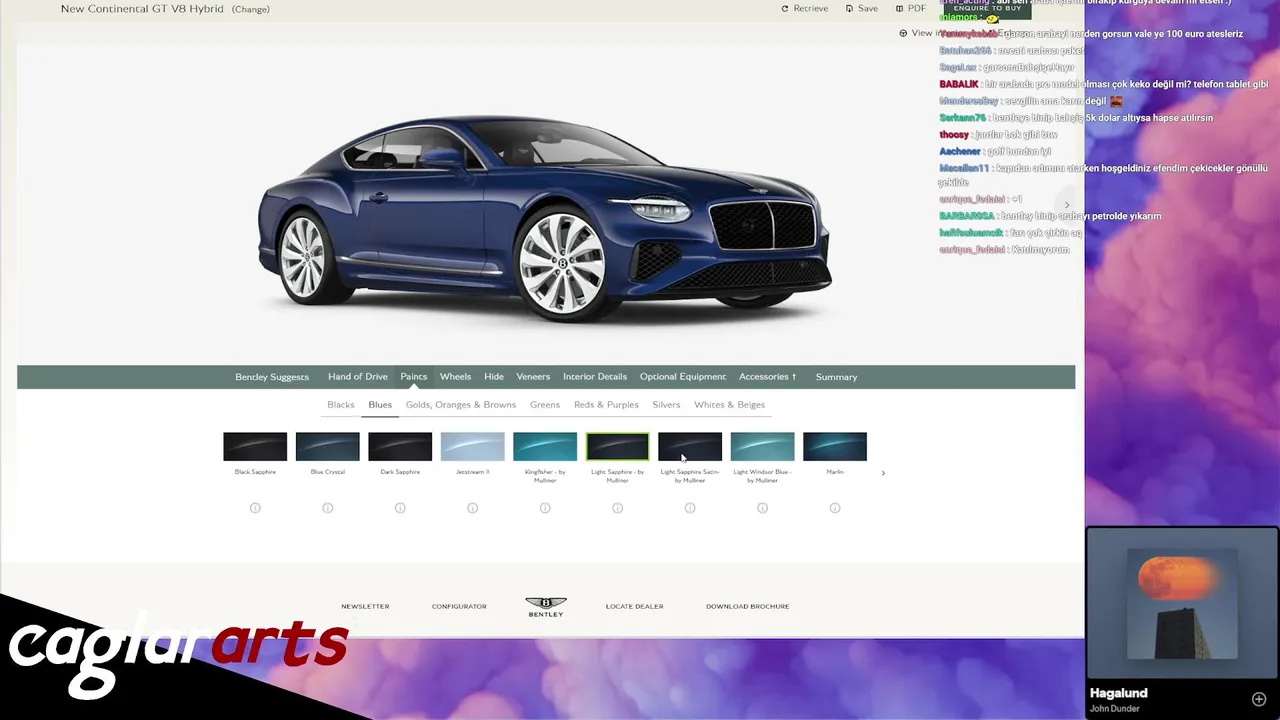Screen dimensions: 1280x720
Task: Select Kingfisher by Mulliner swatch
Action: click(x=545, y=447)
